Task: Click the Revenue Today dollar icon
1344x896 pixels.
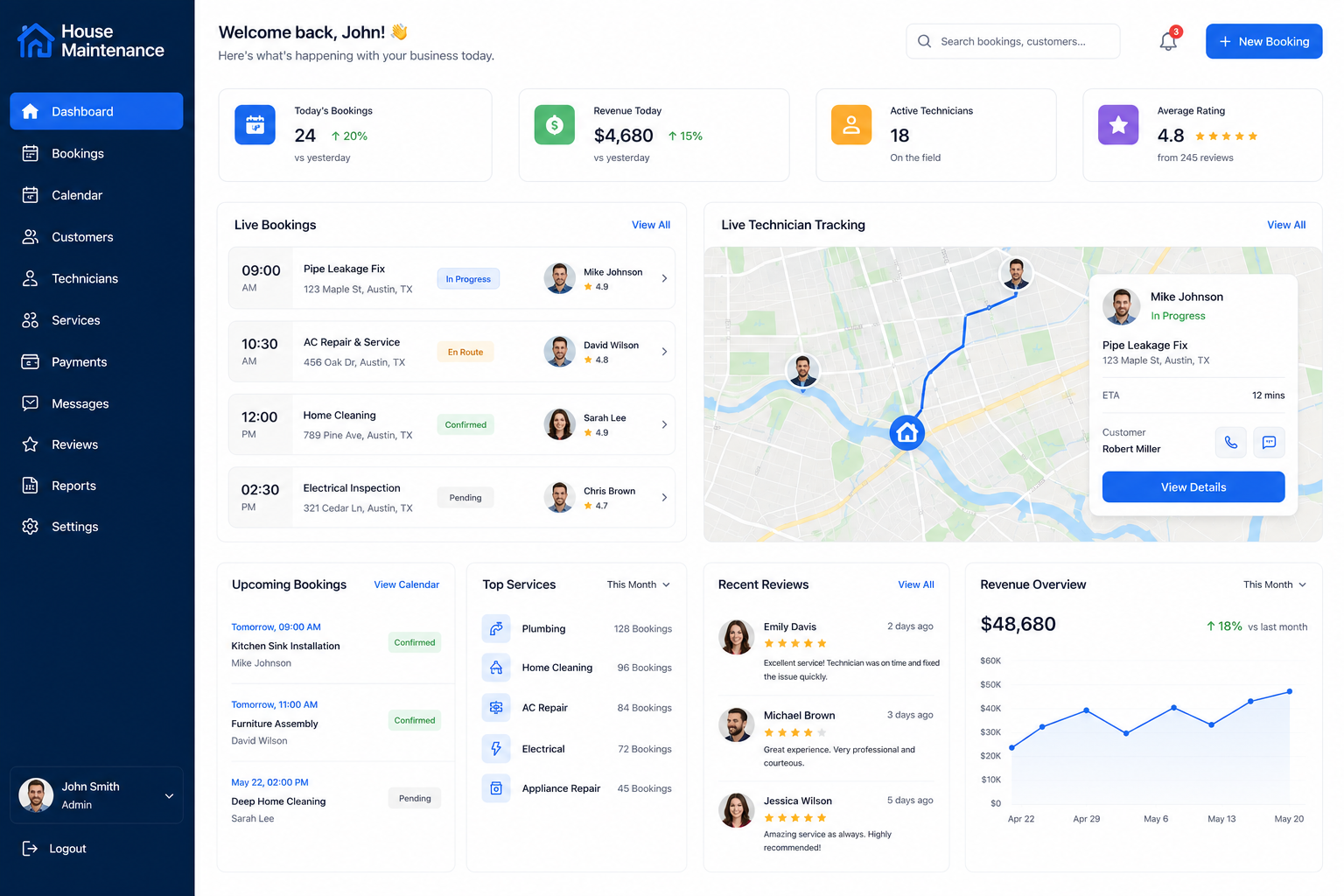Action: pos(555,125)
